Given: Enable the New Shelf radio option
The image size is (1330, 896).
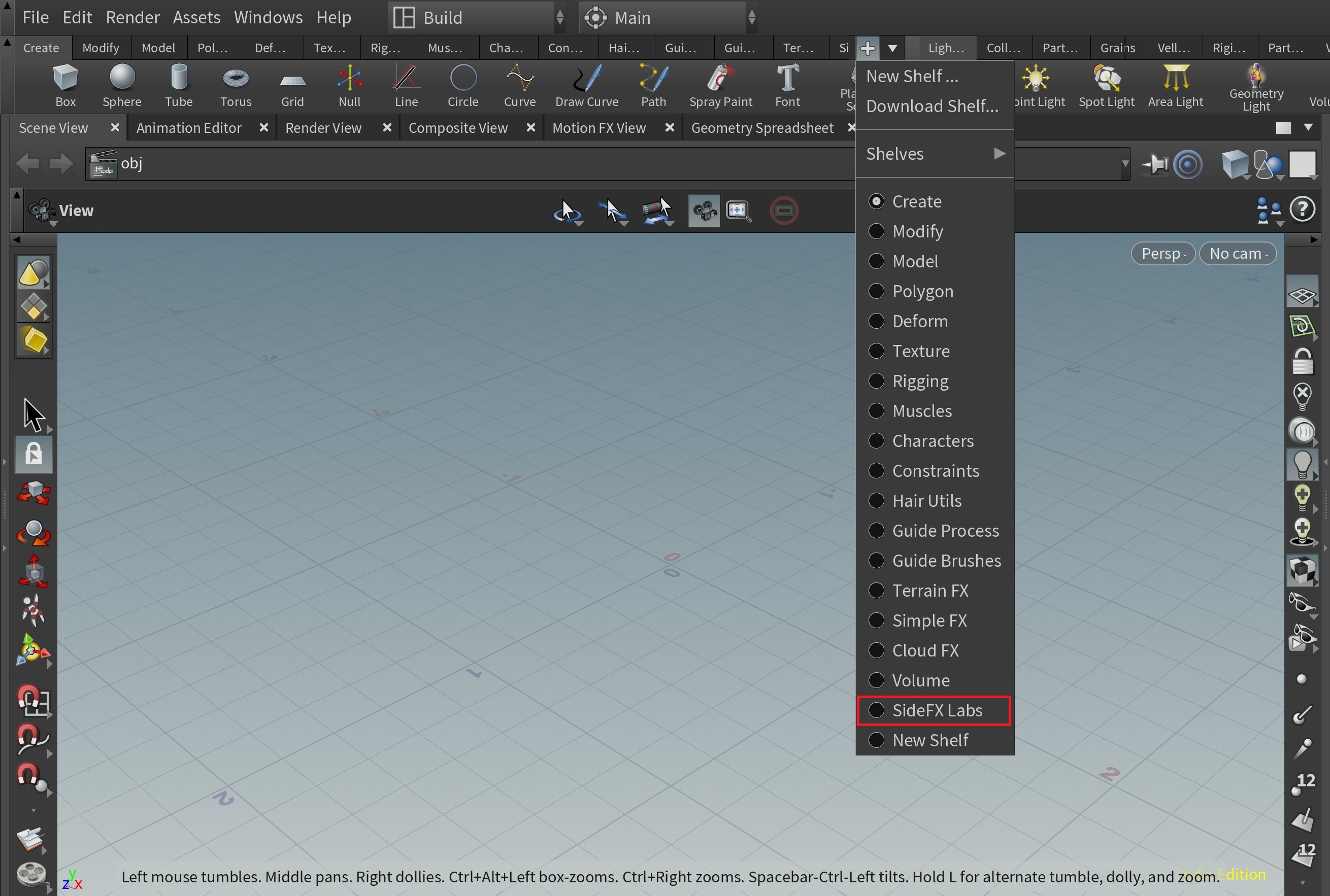Looking at the screenshot, I should [x=877, y=740].
